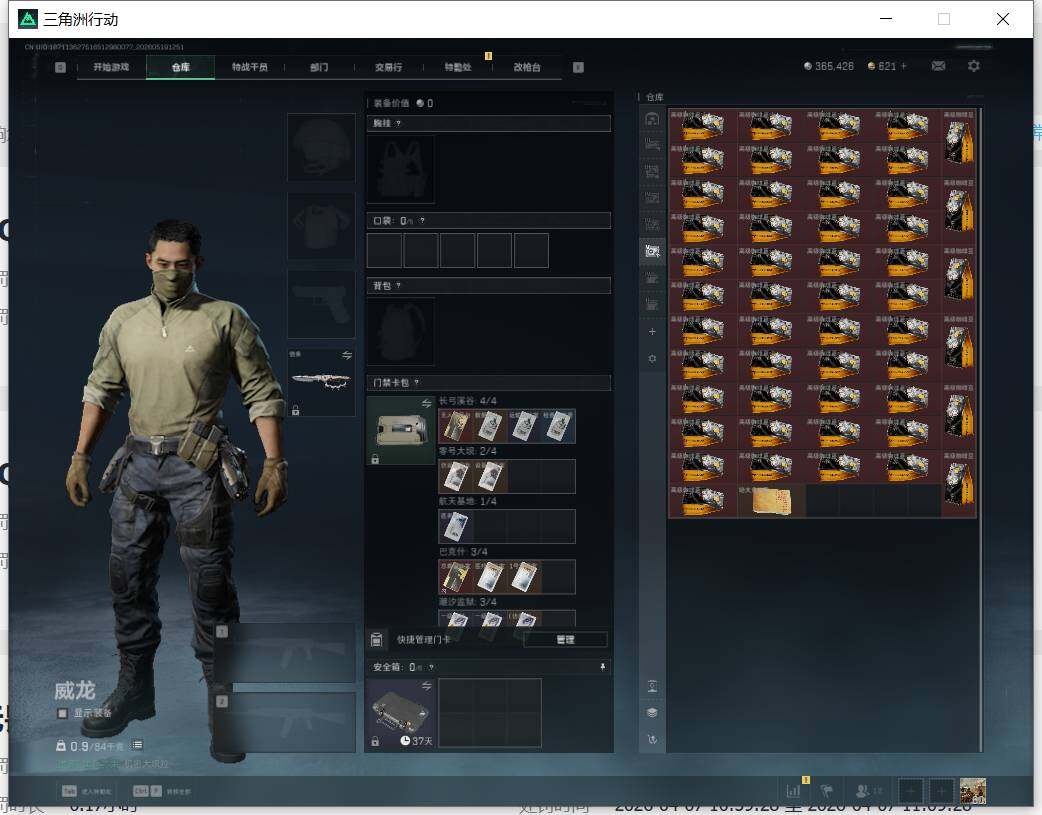This screenshot has width=1042, height=815.
Task: Show help for 胸挂 section
Action: 398,124
